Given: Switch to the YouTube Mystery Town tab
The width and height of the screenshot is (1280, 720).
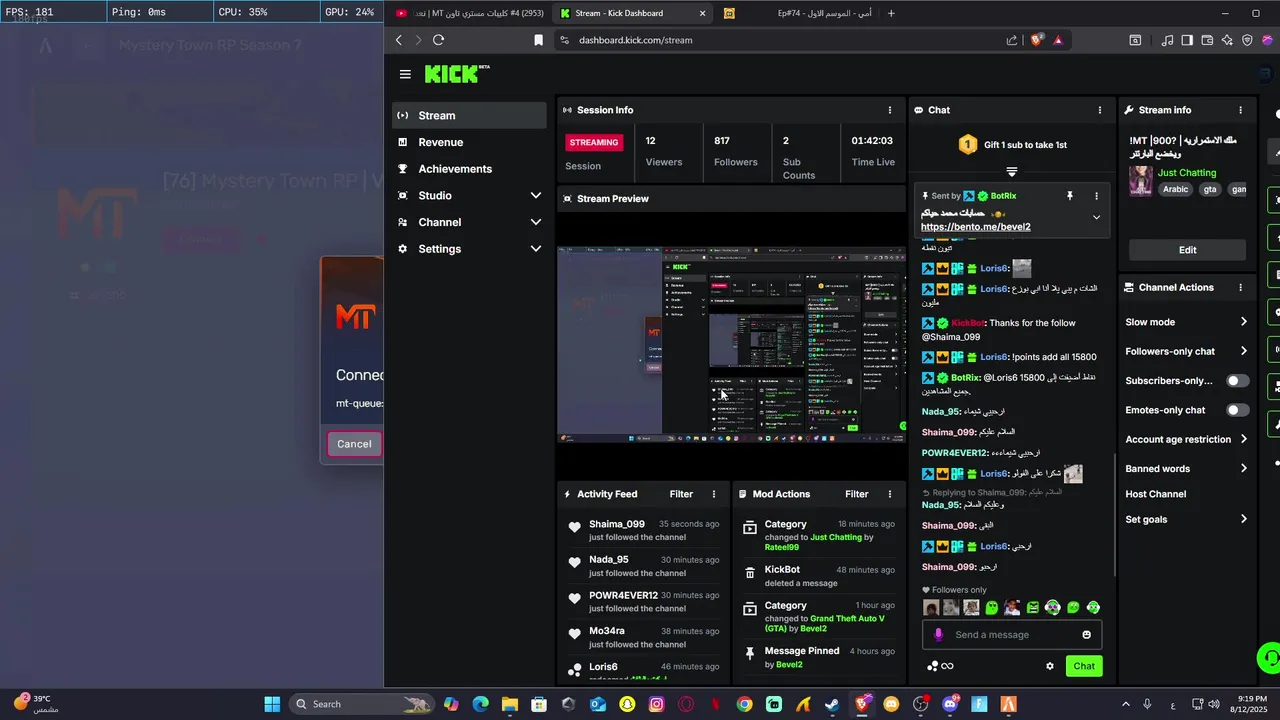Looking at the screenshot, I should coord(470,13).
